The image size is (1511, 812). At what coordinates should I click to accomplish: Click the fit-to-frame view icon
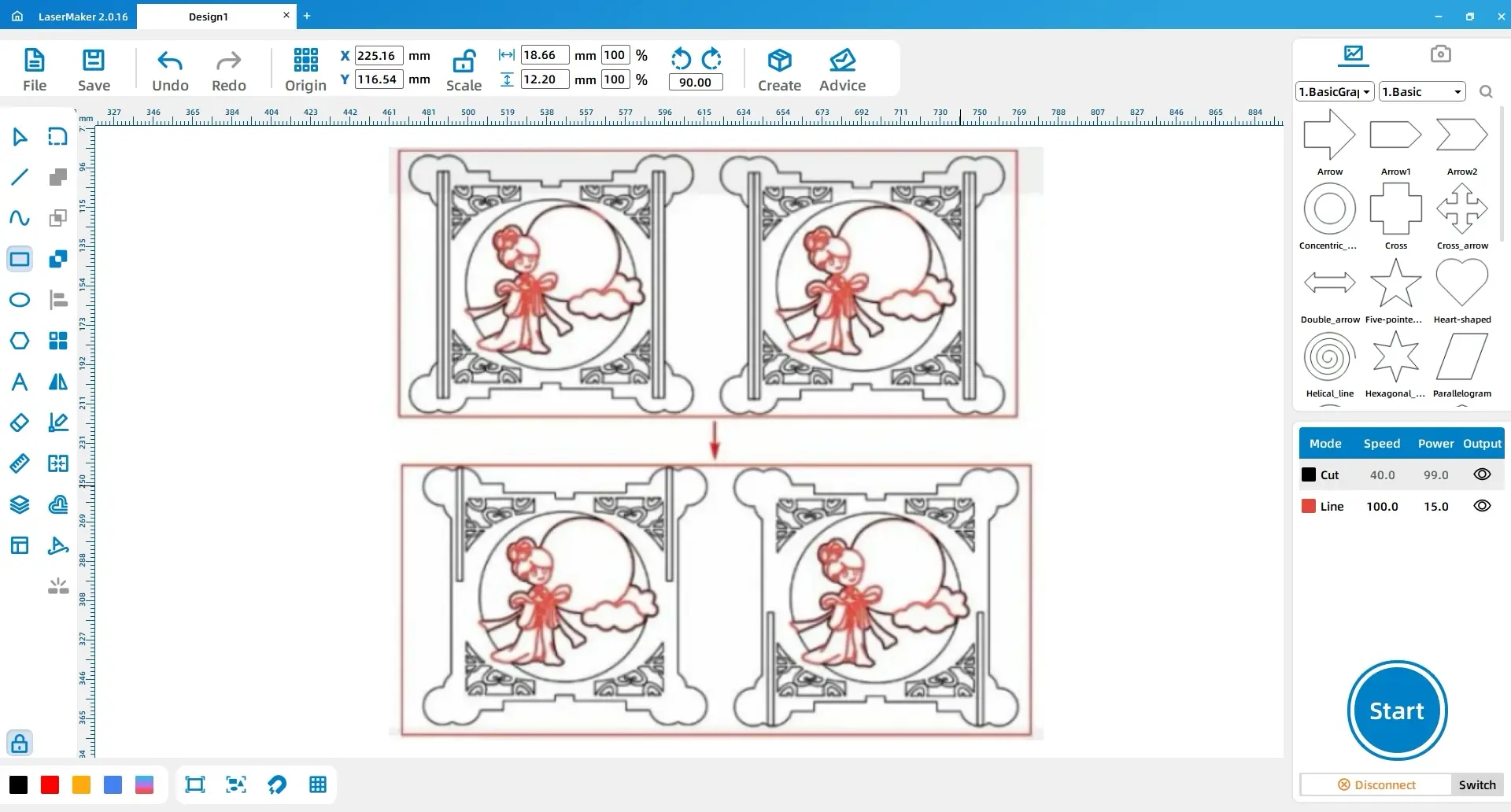194,784
